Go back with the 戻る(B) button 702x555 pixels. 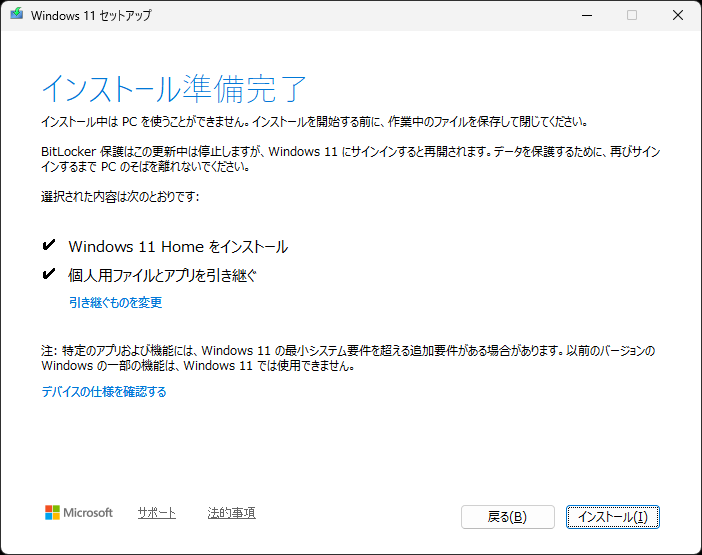click(508, 517)
